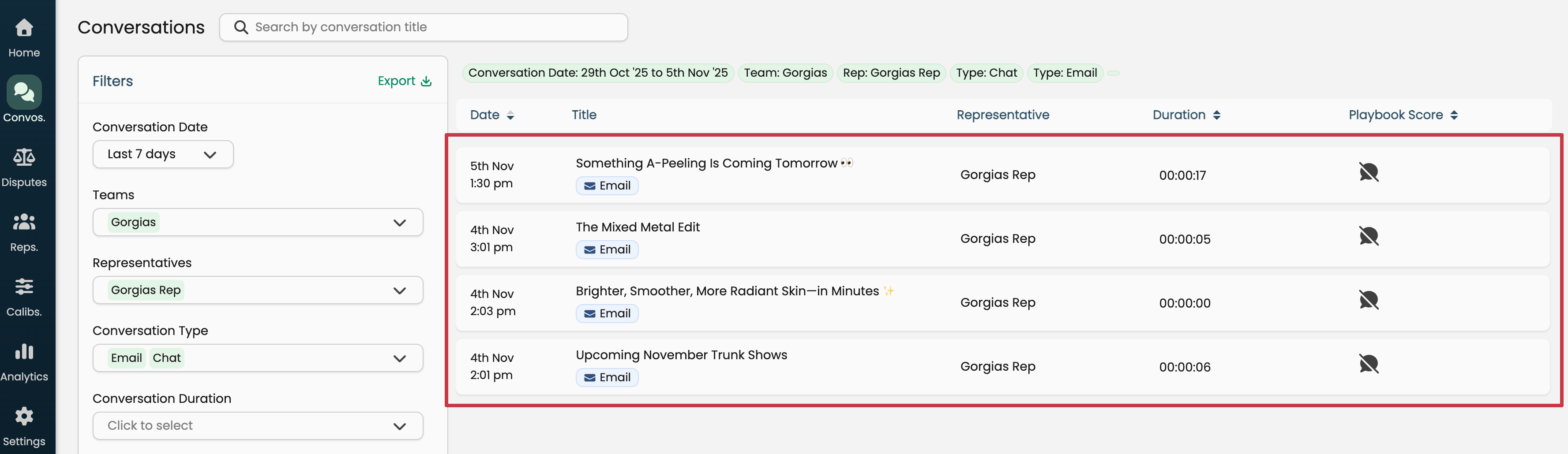Go to Reps. section in sidebar
The width and height of the screenshot is (1568, 454).
tap(24, 223)
